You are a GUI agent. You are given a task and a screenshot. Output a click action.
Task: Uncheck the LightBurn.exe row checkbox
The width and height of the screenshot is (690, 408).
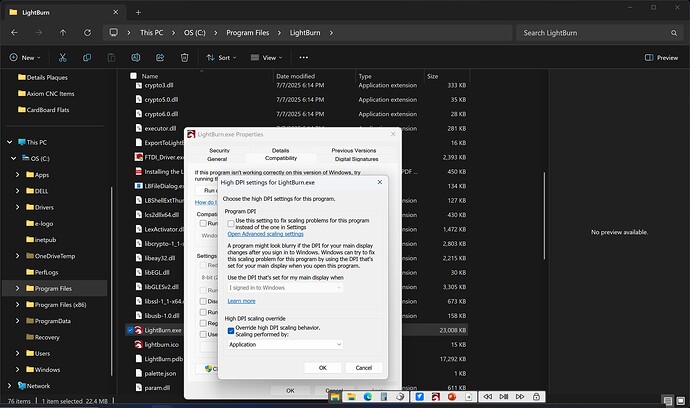coord(130,330)
